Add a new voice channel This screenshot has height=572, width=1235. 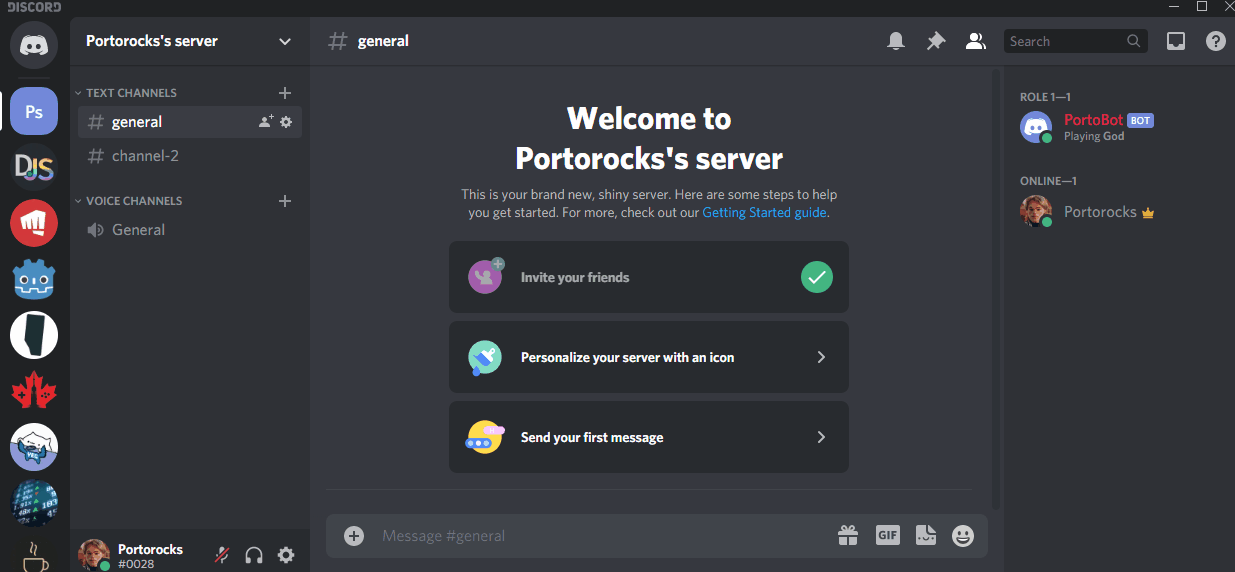click(x=285, y=201)
